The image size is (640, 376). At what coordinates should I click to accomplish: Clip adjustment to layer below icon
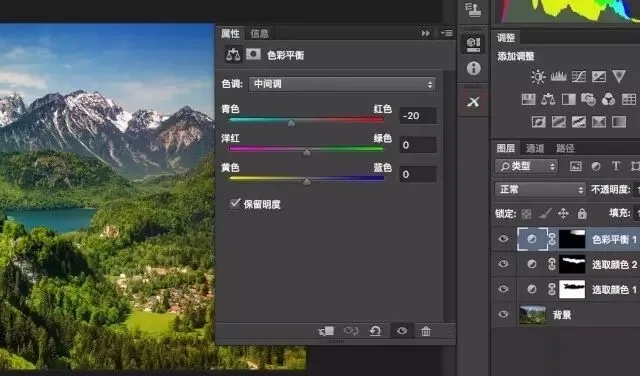click(x=326, y=331)
